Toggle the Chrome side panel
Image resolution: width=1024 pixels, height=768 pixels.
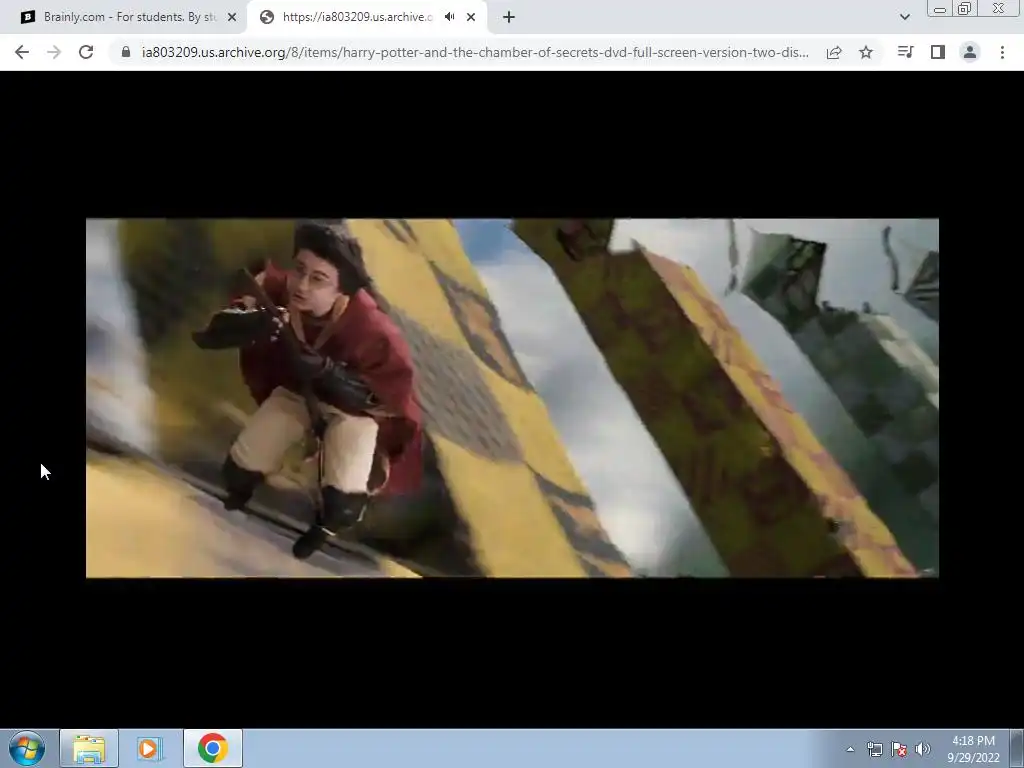[x=938, y=52]
